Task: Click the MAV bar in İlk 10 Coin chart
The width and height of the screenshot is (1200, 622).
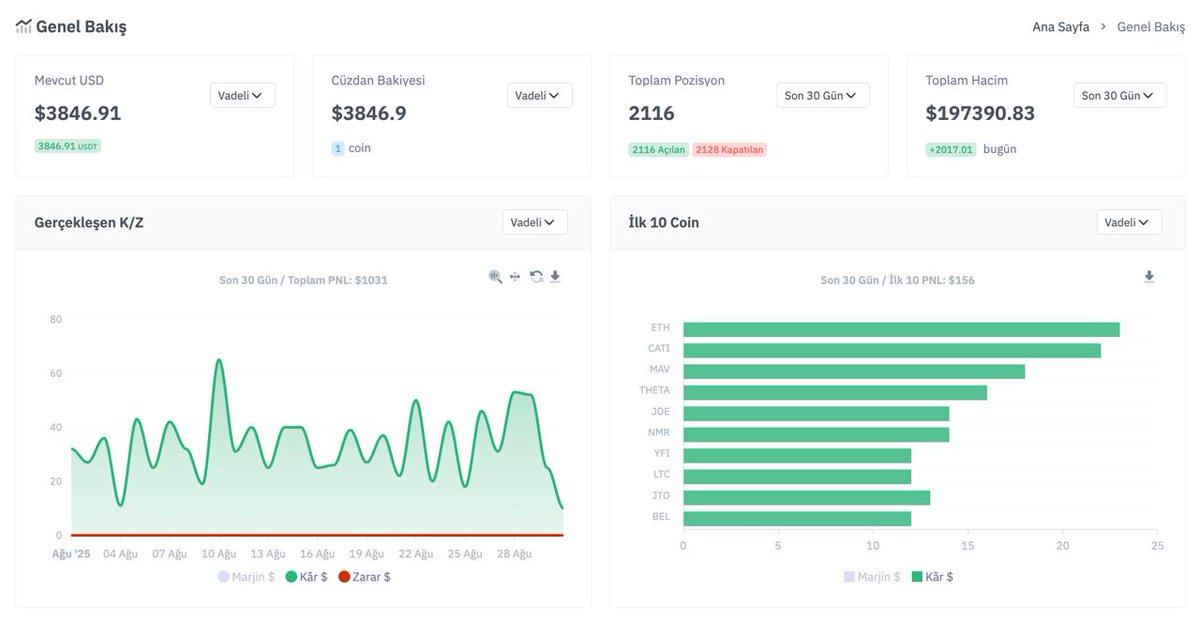Action: [854, 371]
